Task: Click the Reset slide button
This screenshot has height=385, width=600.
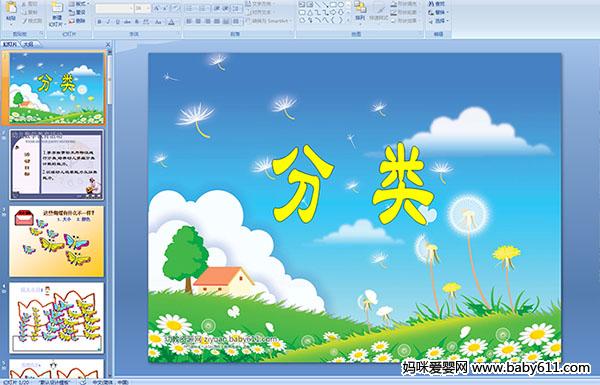Action: point(78,12)
